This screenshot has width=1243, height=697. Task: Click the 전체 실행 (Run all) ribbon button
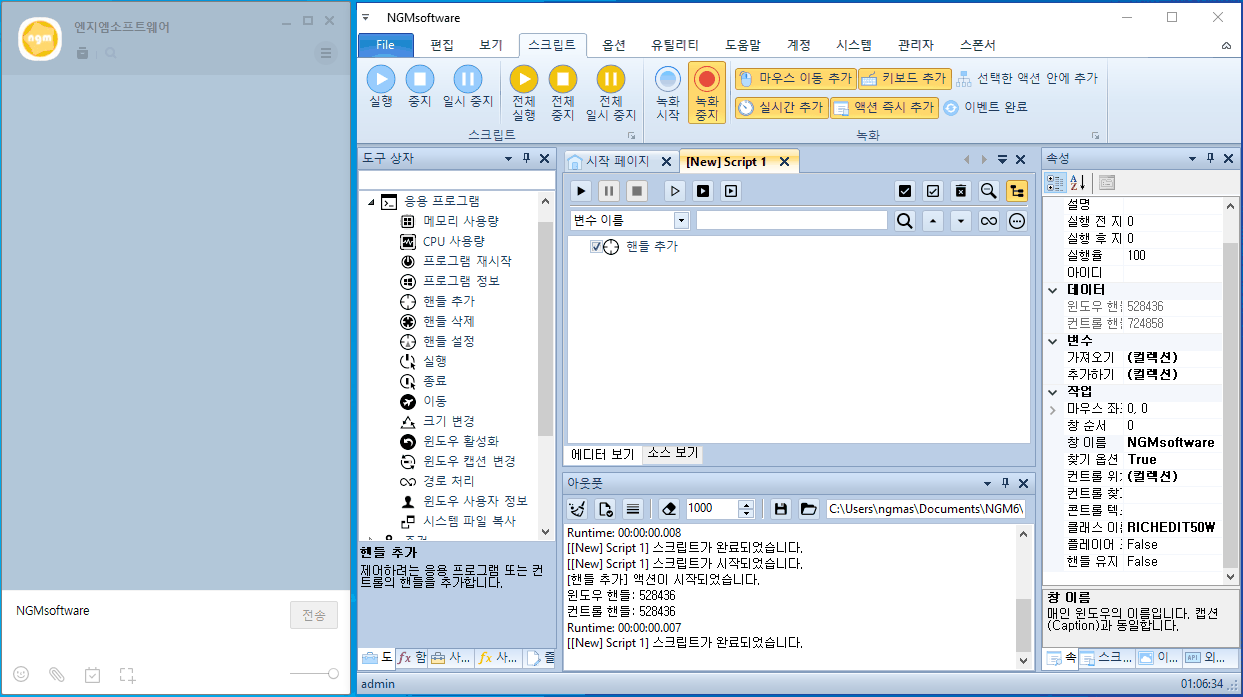click(x=524, y=93)
